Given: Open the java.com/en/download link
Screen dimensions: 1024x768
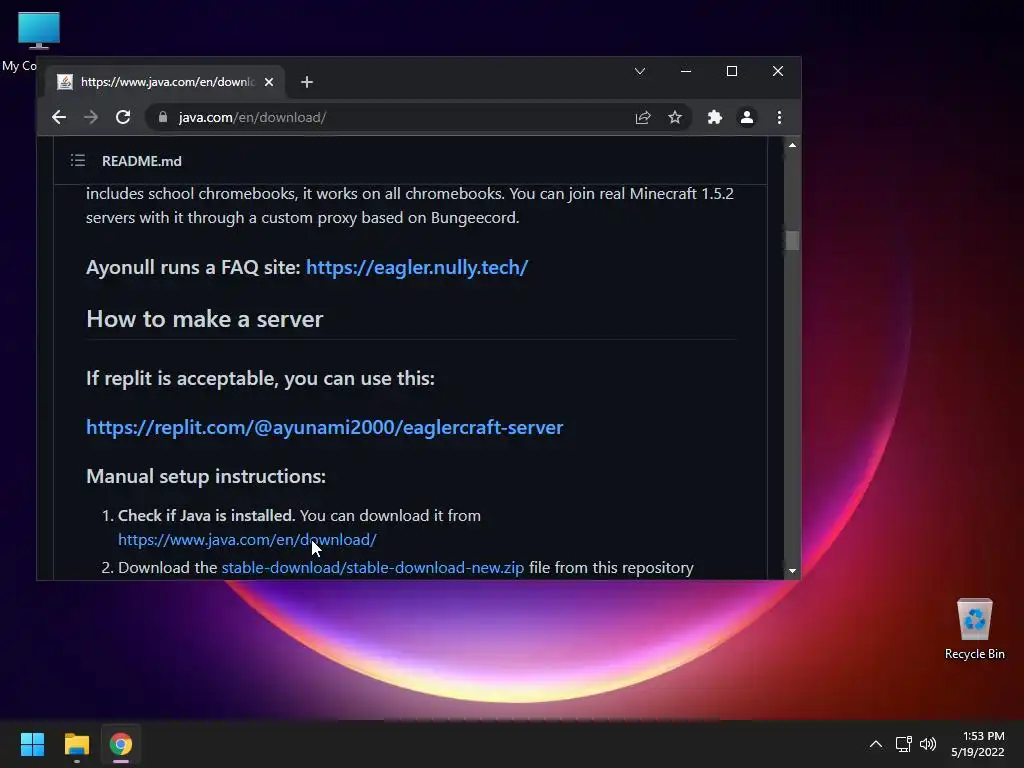Looking at the screenshot, I should 247,539.
